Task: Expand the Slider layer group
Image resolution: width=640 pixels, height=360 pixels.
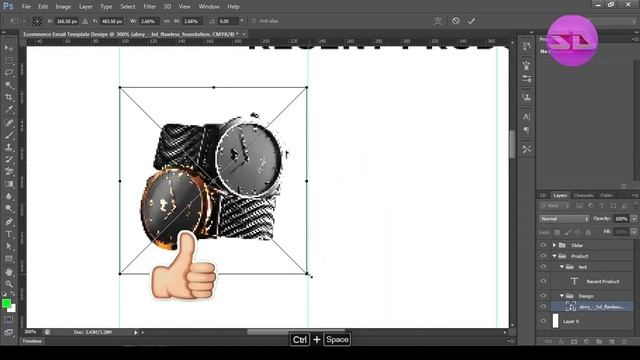Action: point(554,245)
